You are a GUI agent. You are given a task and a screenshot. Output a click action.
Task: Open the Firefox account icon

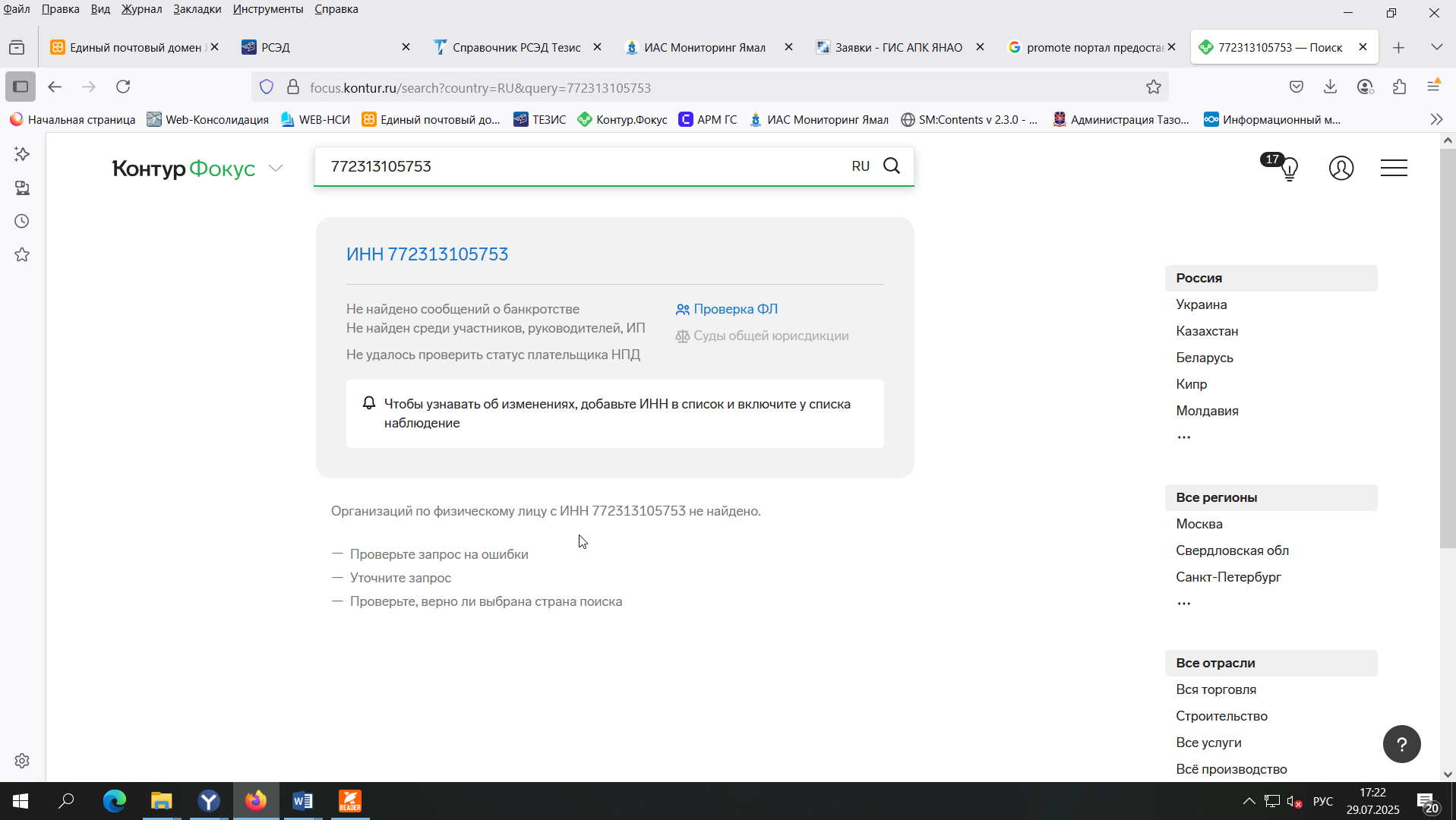1366,87
